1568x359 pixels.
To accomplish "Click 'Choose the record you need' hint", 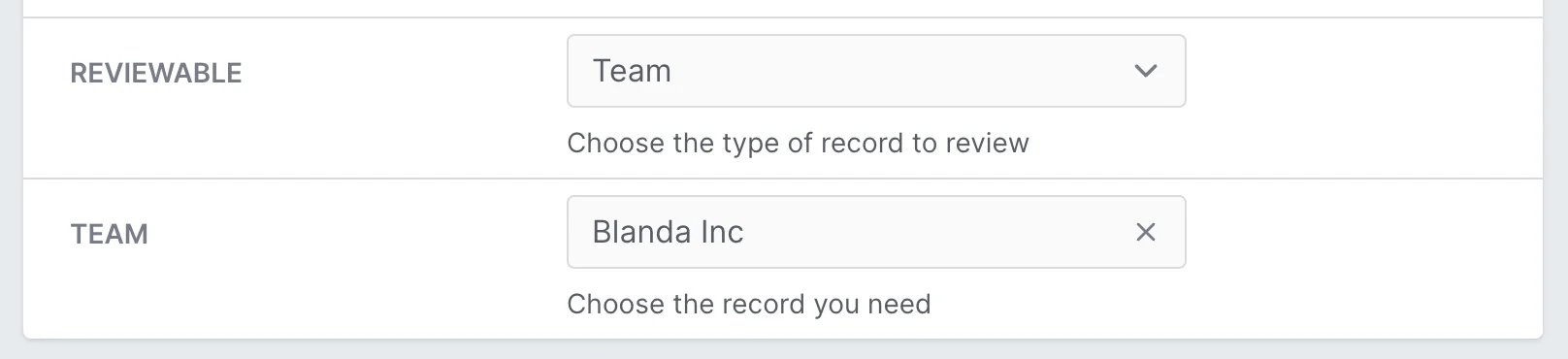I will (749, 304).
